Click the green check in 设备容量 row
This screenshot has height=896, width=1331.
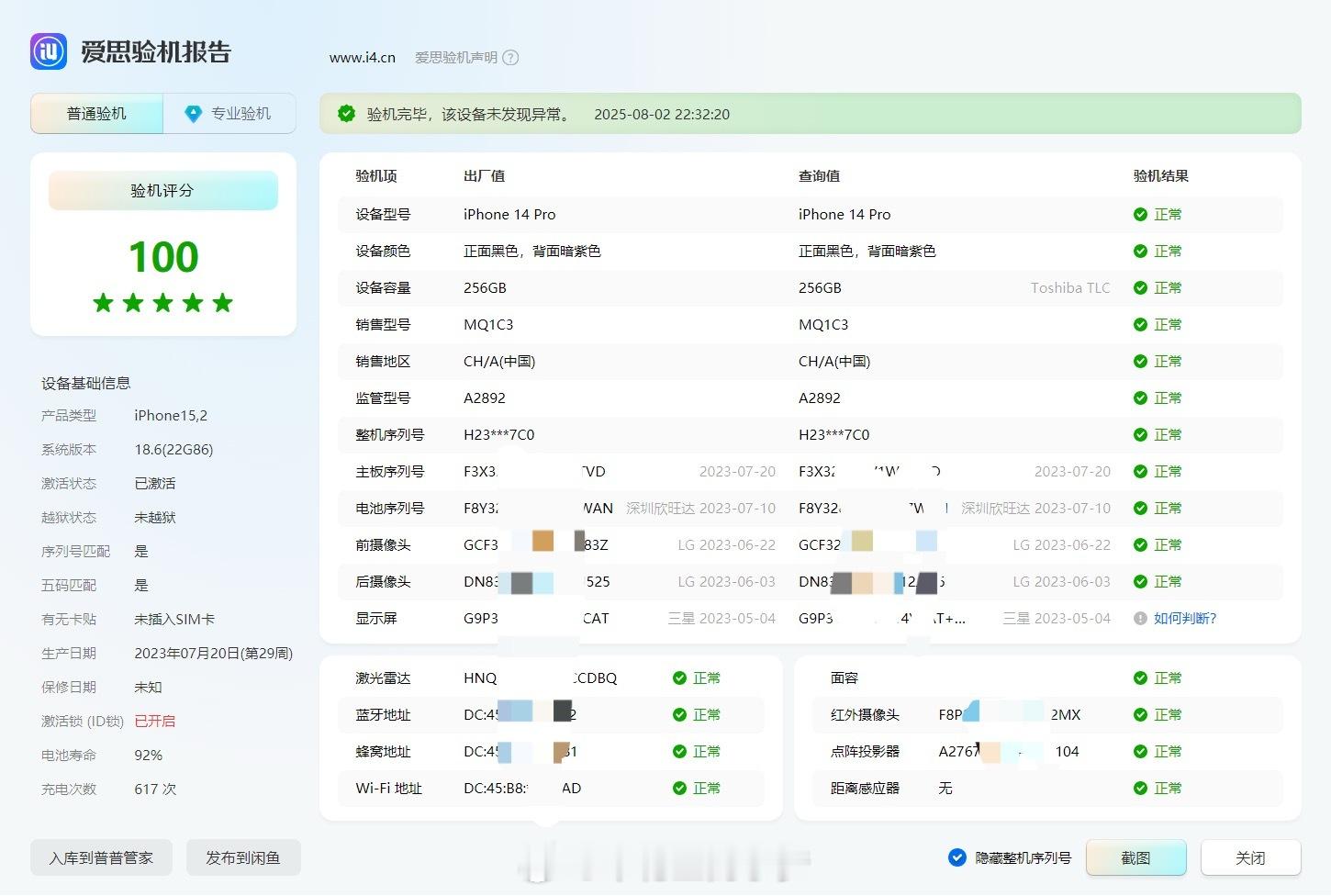click(1140, 288)
